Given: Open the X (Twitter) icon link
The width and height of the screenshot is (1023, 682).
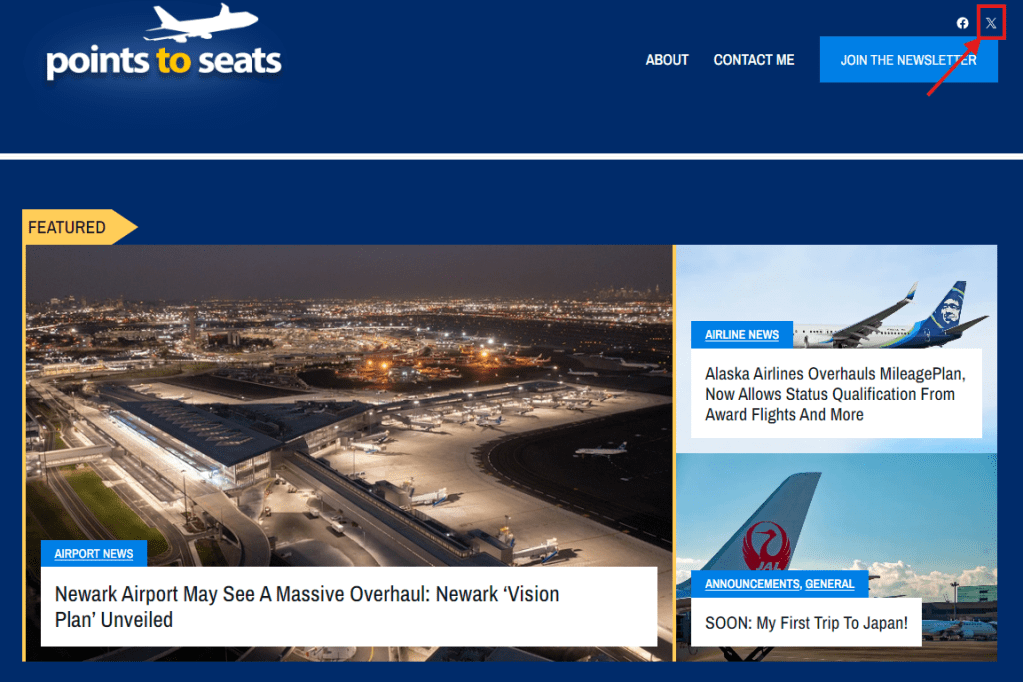Looking at the screenshot, I should click(991, 23).
